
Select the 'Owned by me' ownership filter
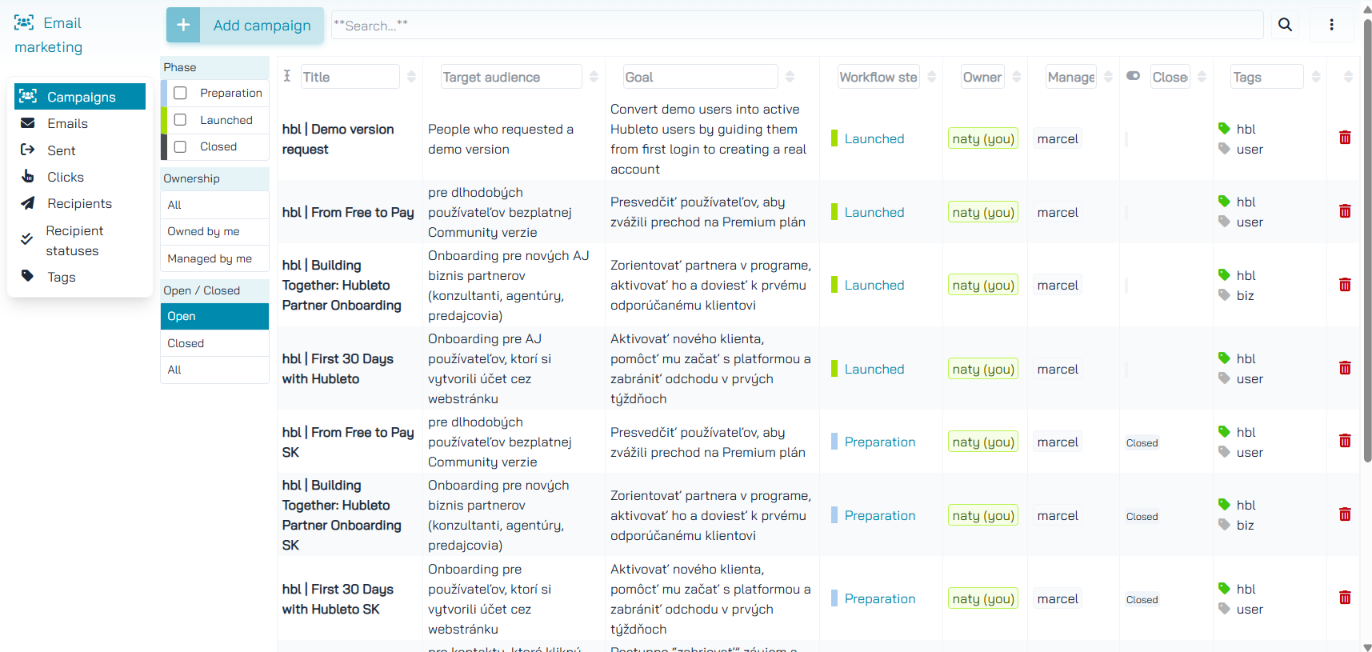(215, 232)
